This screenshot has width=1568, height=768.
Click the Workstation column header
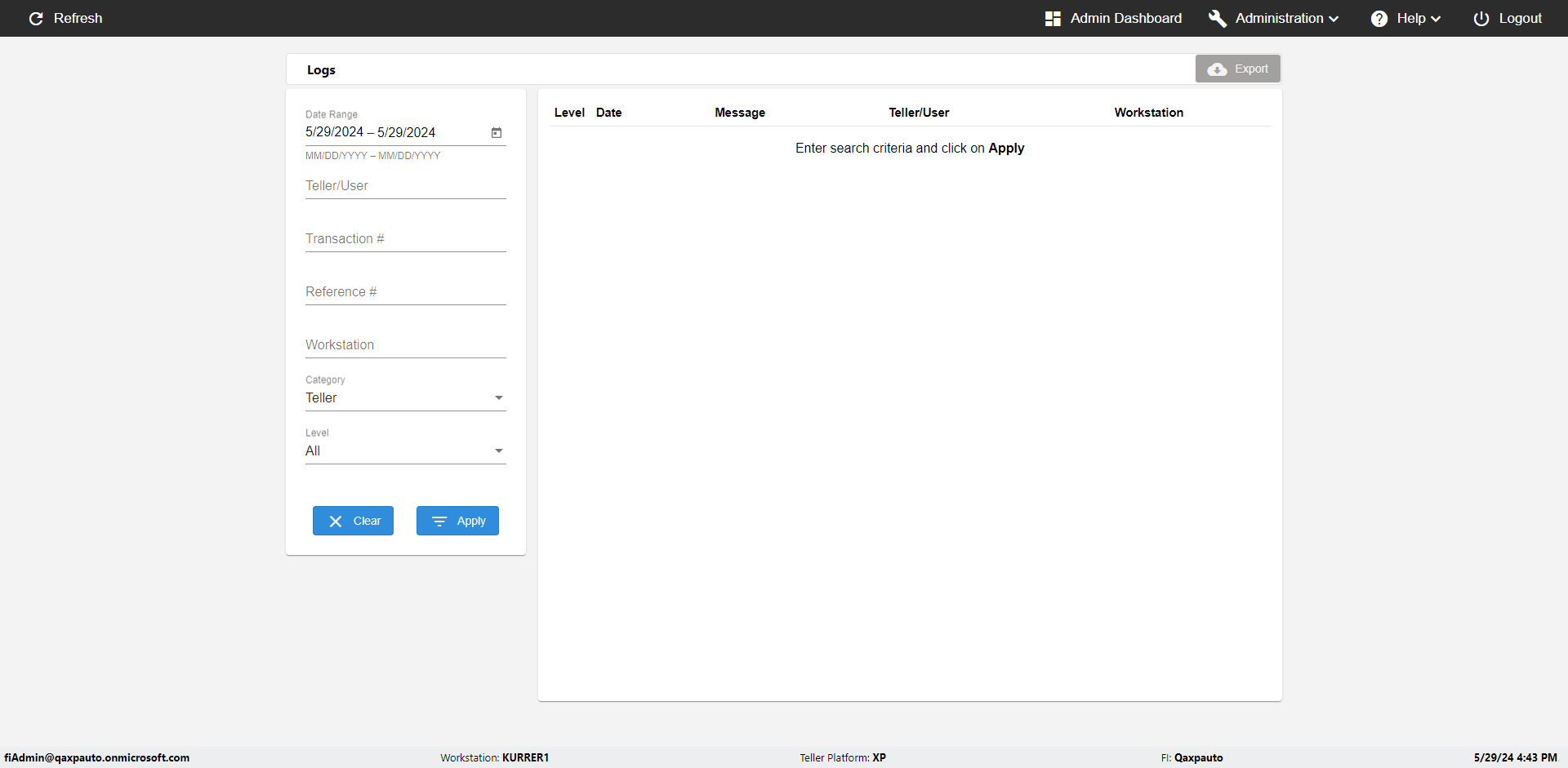click(1149, 113)
